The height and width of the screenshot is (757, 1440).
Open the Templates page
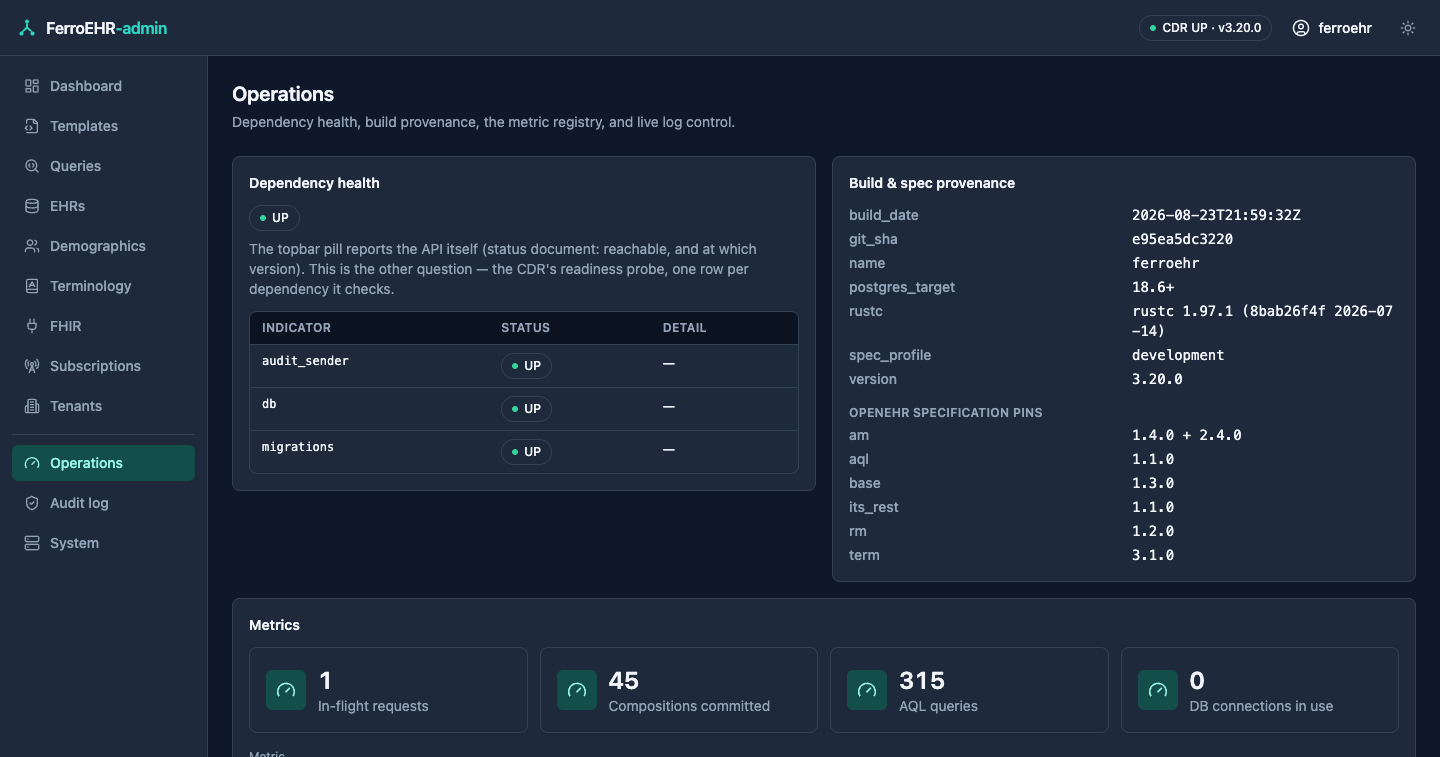click(x=103, y=126)
